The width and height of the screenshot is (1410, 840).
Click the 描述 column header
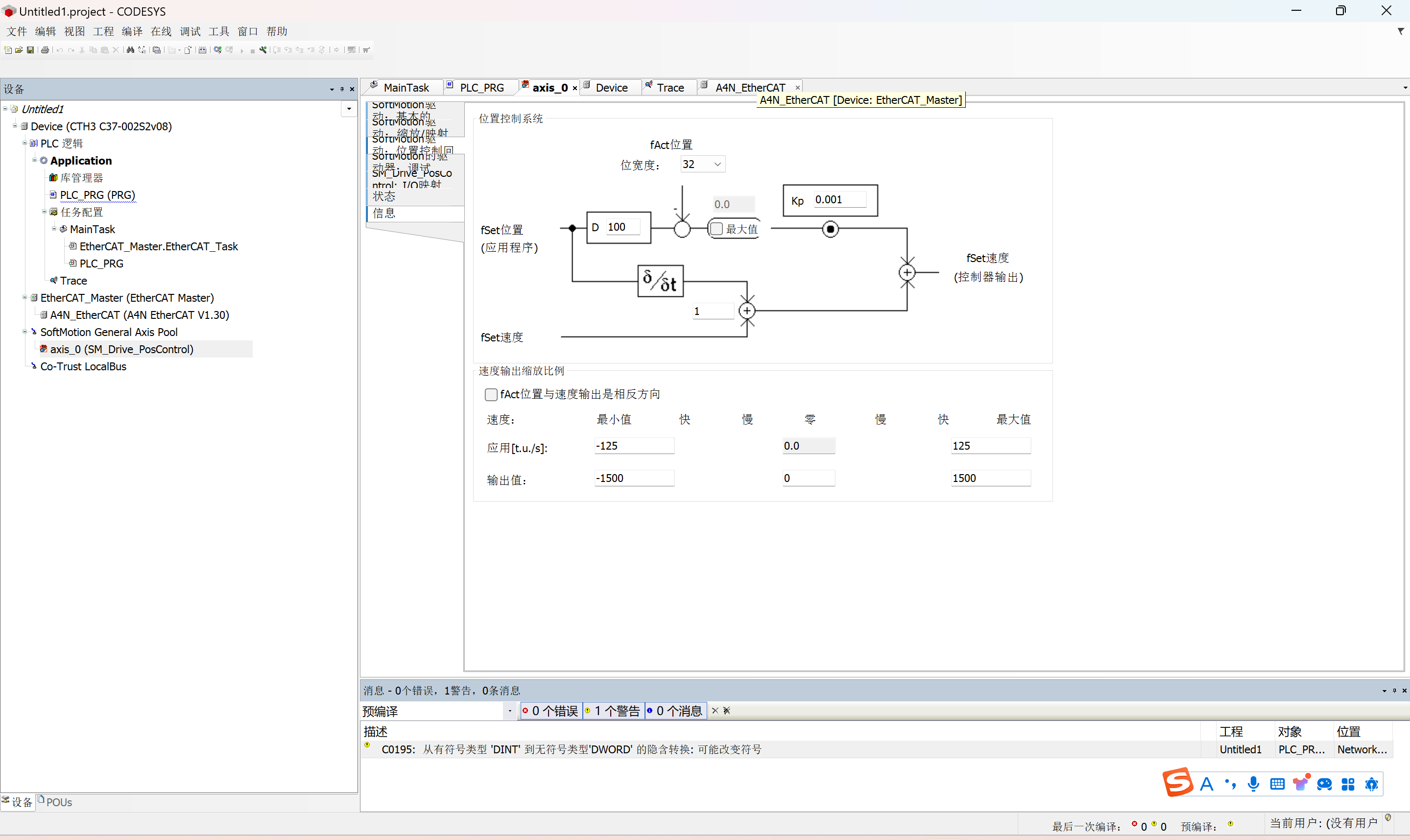pyautogui.click(x=780, y=731)
